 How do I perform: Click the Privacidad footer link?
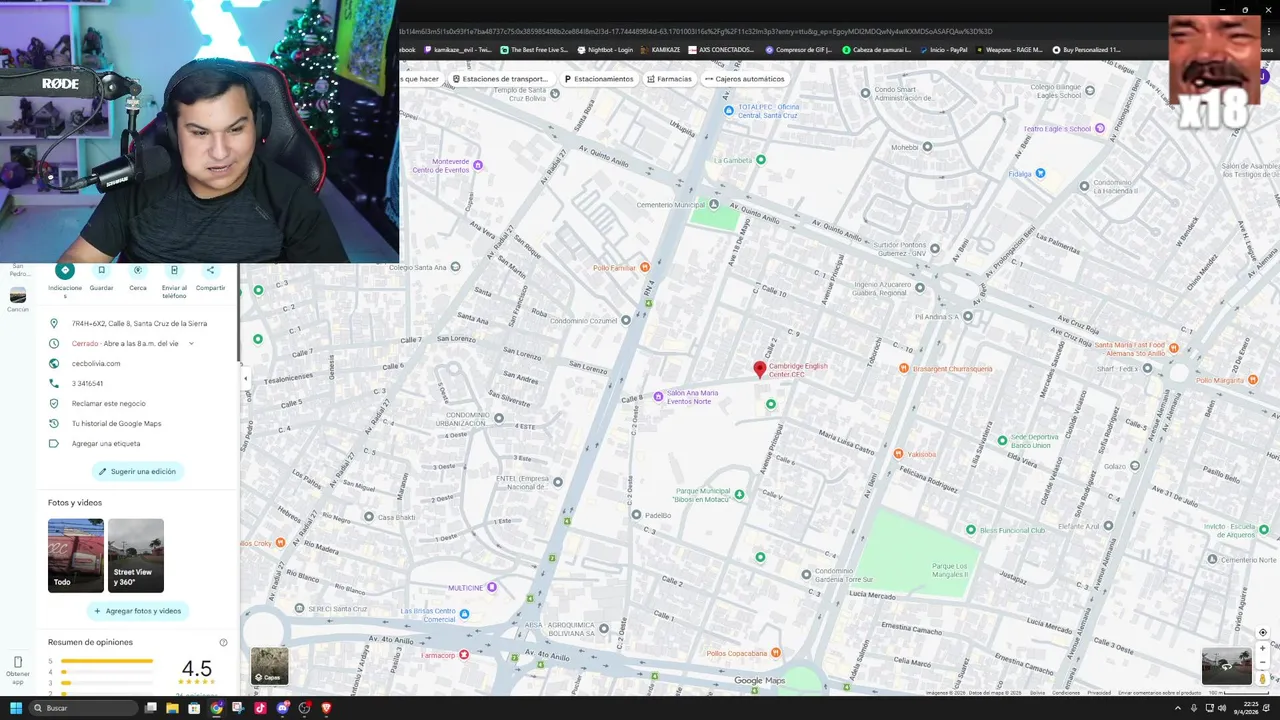(x=1099, y=693)
